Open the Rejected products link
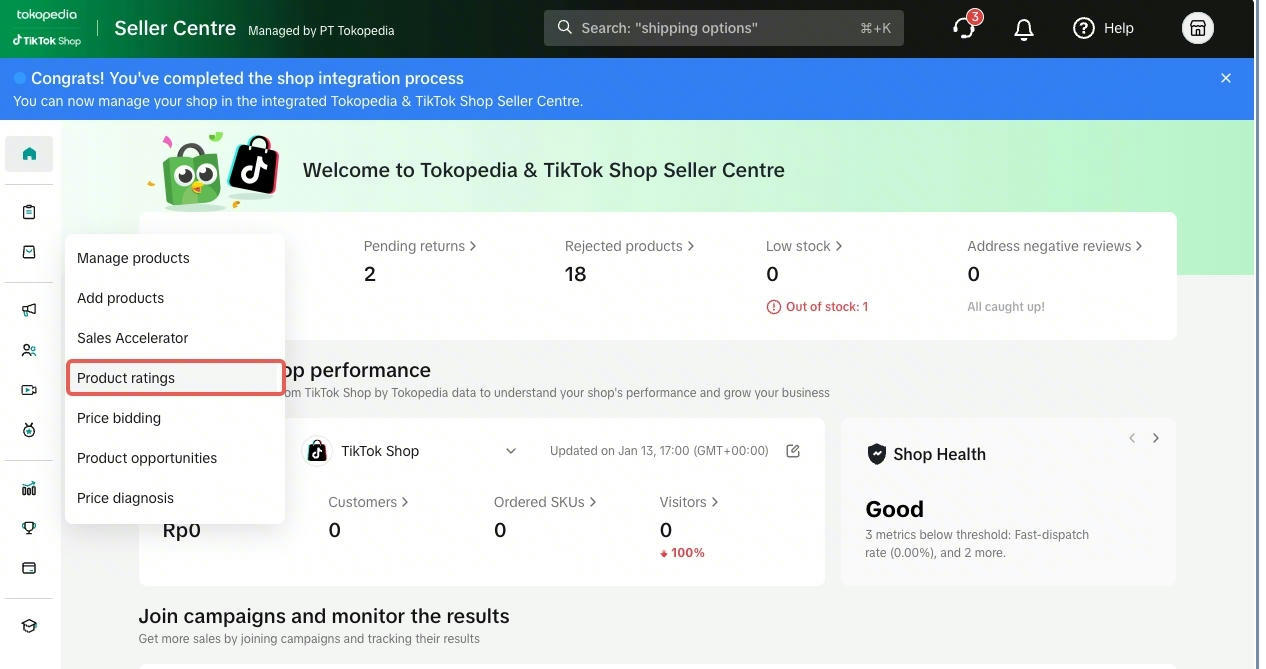1266x669 pixels. [x=629, y=246]
